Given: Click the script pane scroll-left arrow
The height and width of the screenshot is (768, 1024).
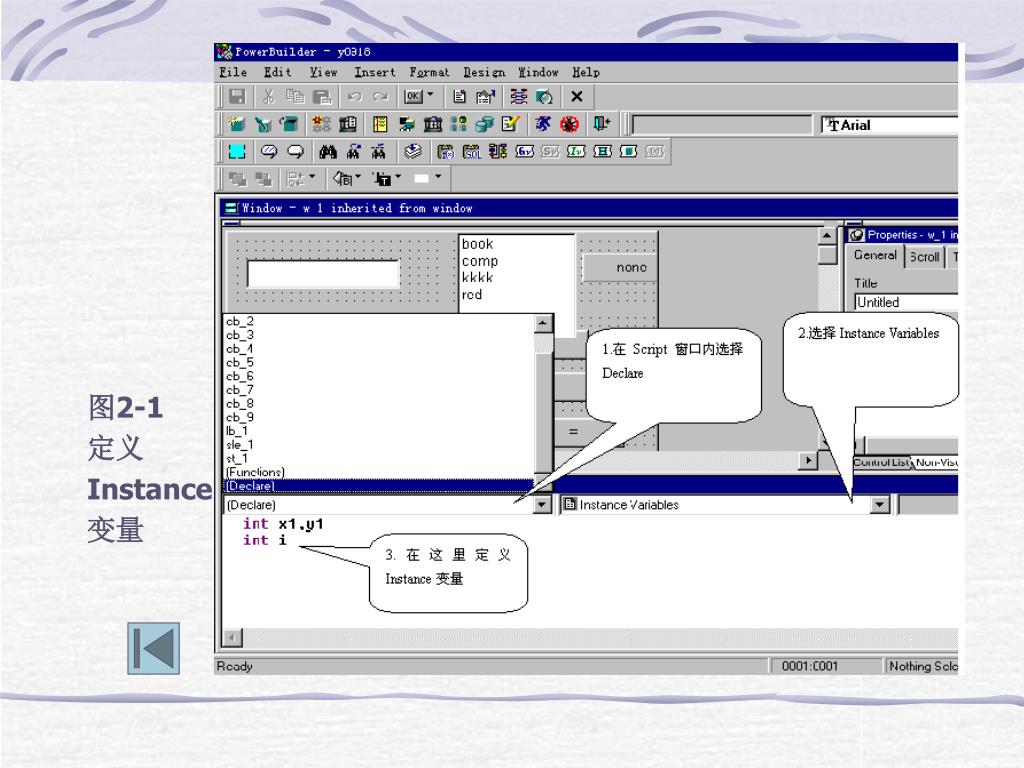Looking at the screenshot, I should (232, 637).
